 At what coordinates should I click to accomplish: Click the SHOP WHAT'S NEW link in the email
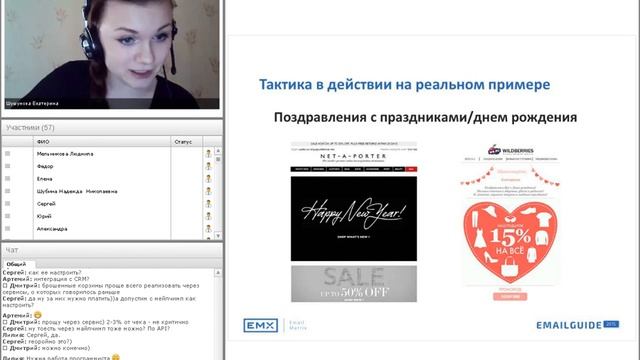[x=353, y=237]
